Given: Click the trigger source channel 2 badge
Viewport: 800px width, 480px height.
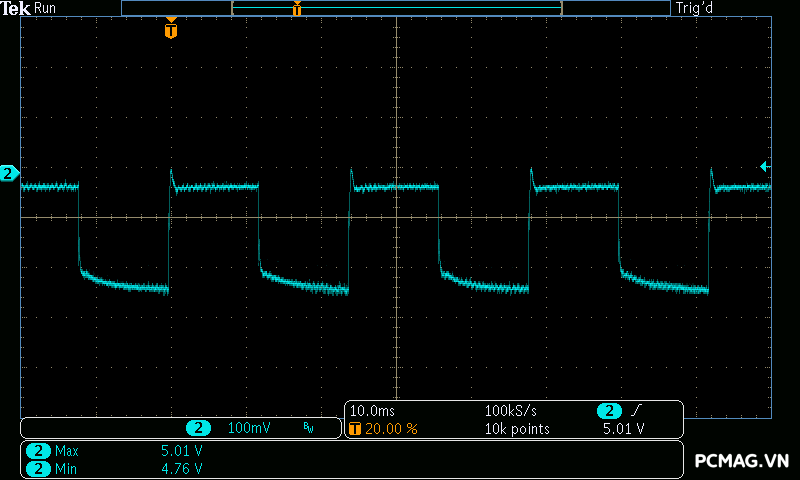Looking at the screenshot, I should pos(609,411).
